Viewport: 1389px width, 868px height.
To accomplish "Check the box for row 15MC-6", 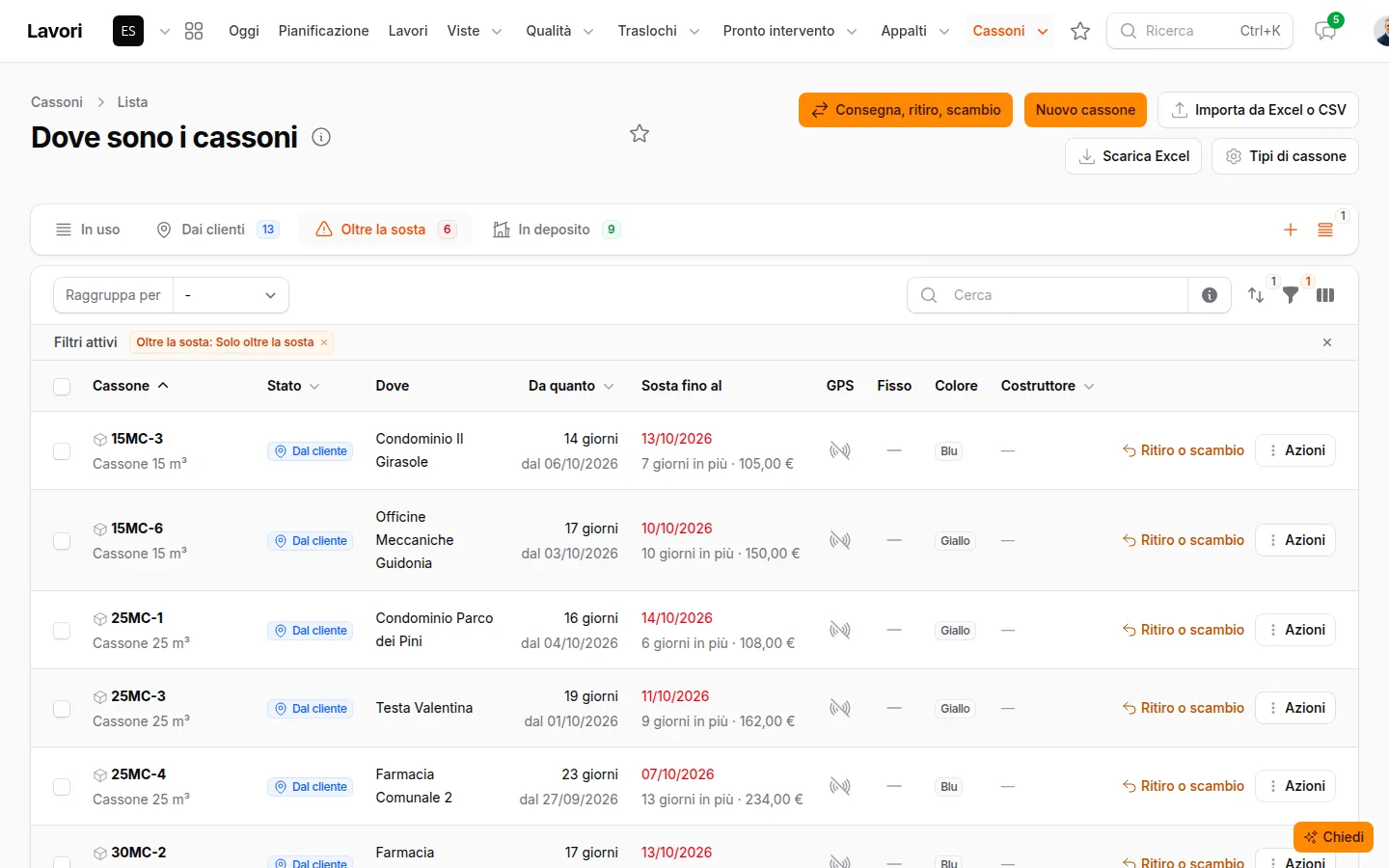I will point(62,541).
